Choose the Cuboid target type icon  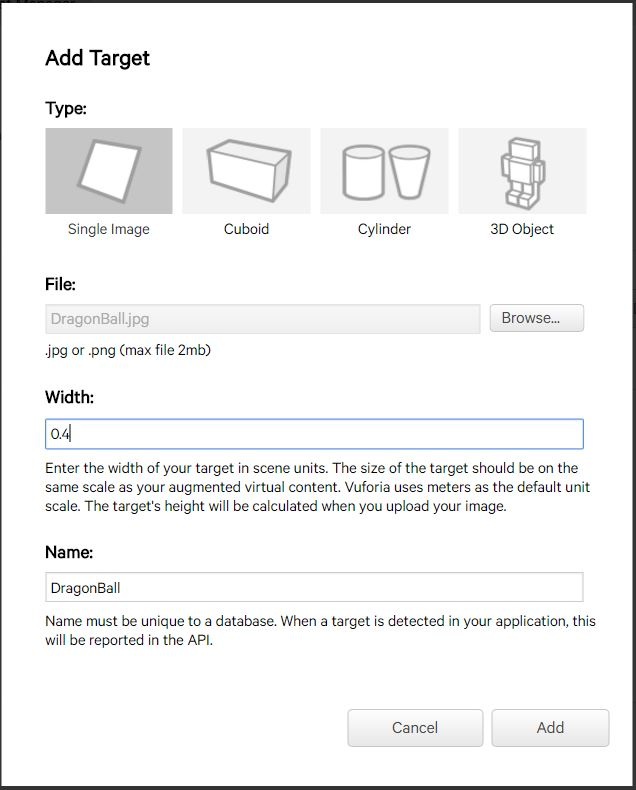[246, 171]
